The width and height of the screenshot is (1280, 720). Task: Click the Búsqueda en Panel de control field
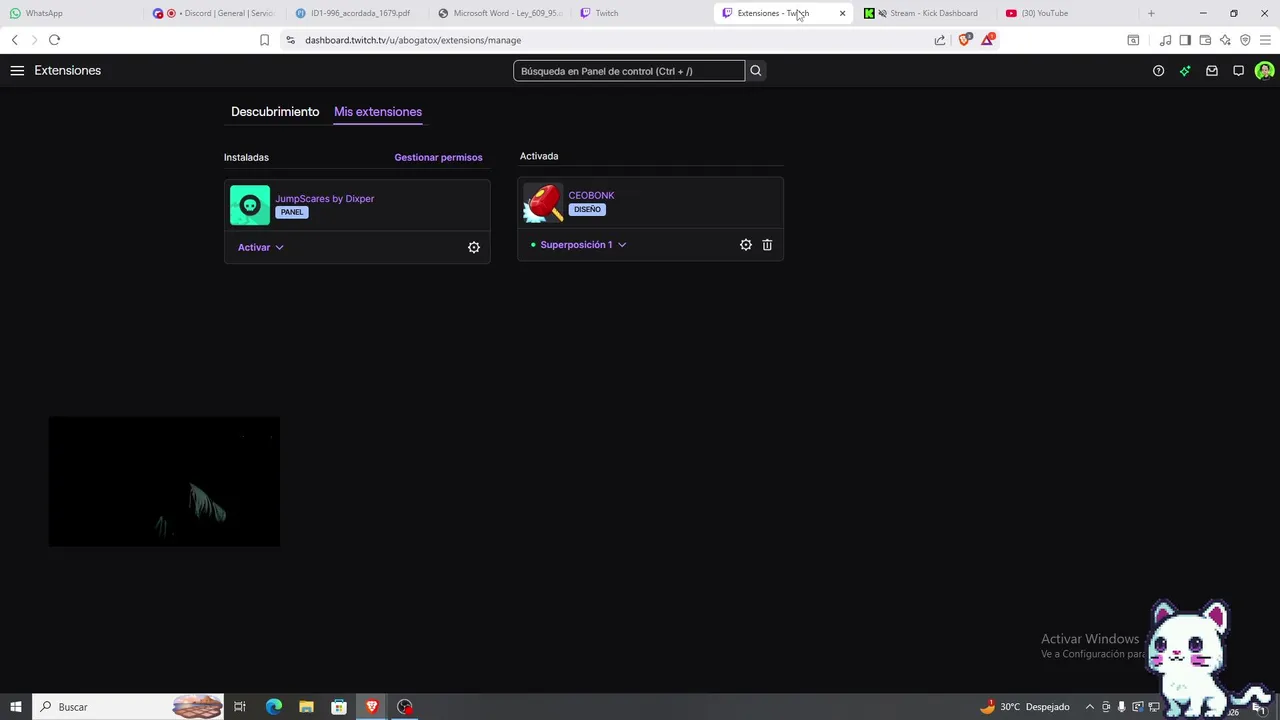click(x=629, y=71)
